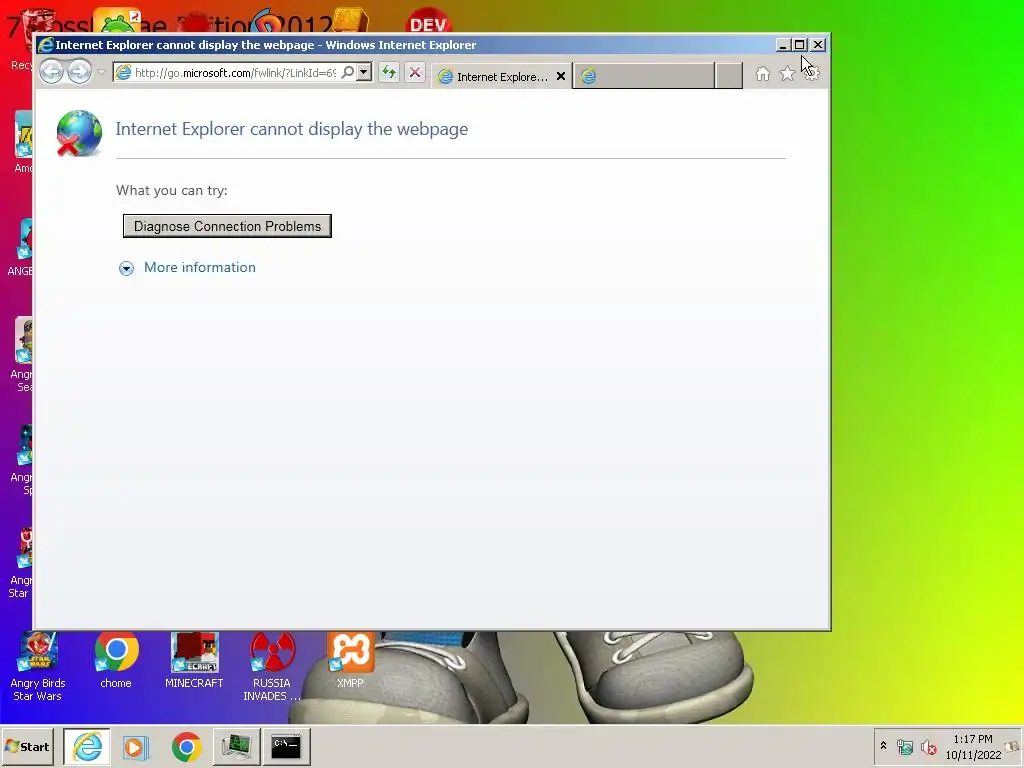This screenshot has height=768, width=1024.
Task: Maximize the Internet Explorer window
Action: 799,44
